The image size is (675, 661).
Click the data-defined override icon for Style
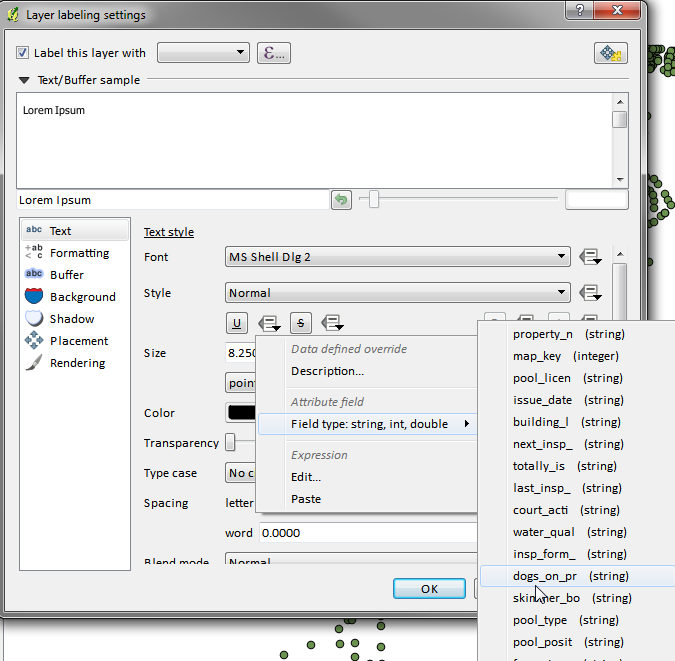(590, 293)
